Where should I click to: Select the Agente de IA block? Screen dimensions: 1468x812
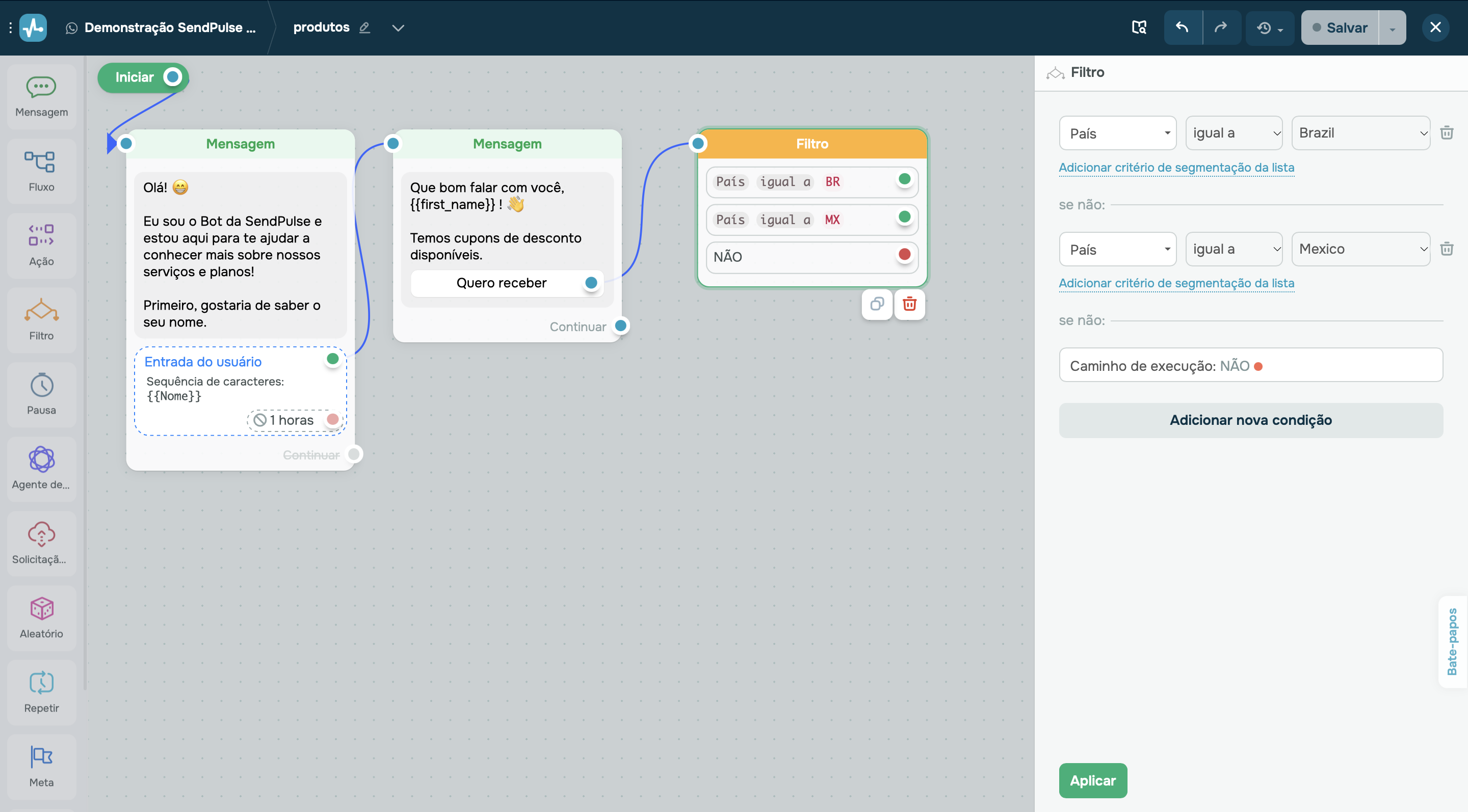coord(42,469)
